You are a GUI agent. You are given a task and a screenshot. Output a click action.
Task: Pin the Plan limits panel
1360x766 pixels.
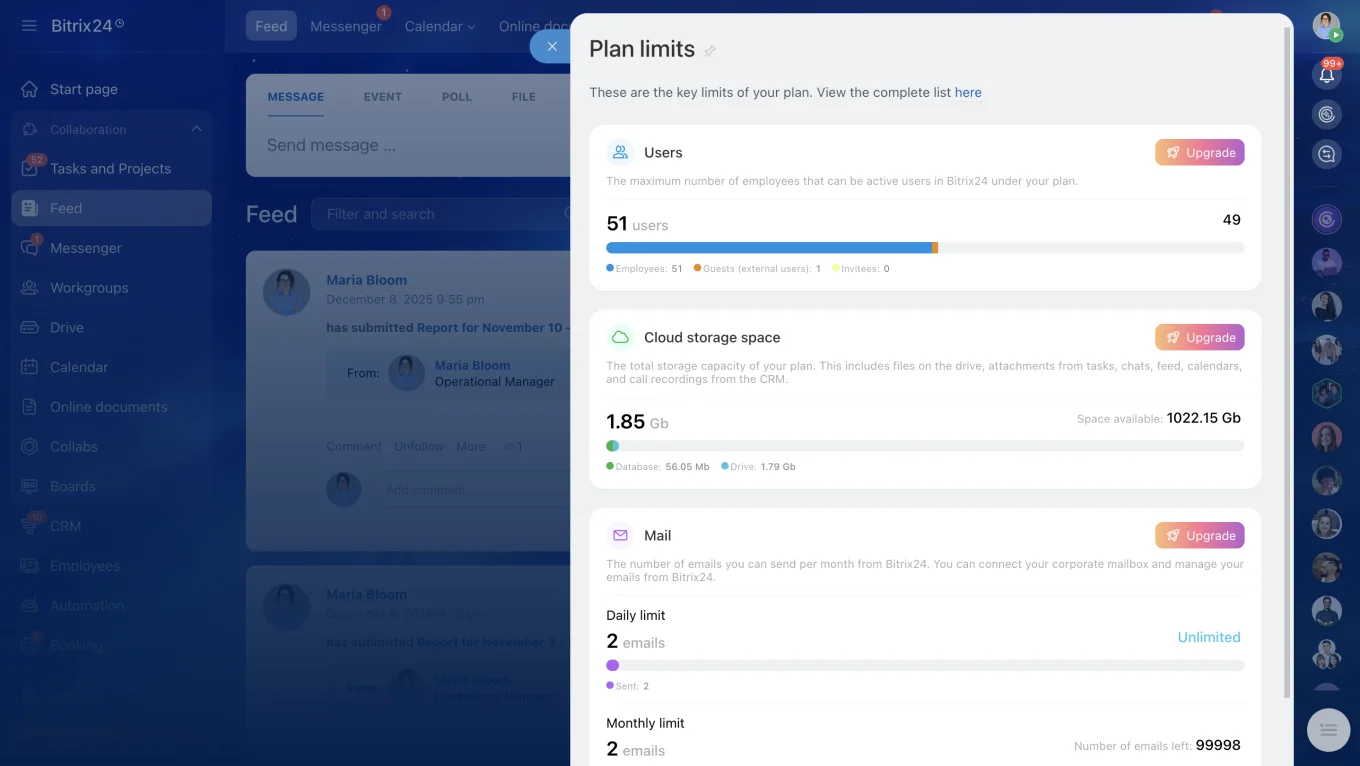712,50
